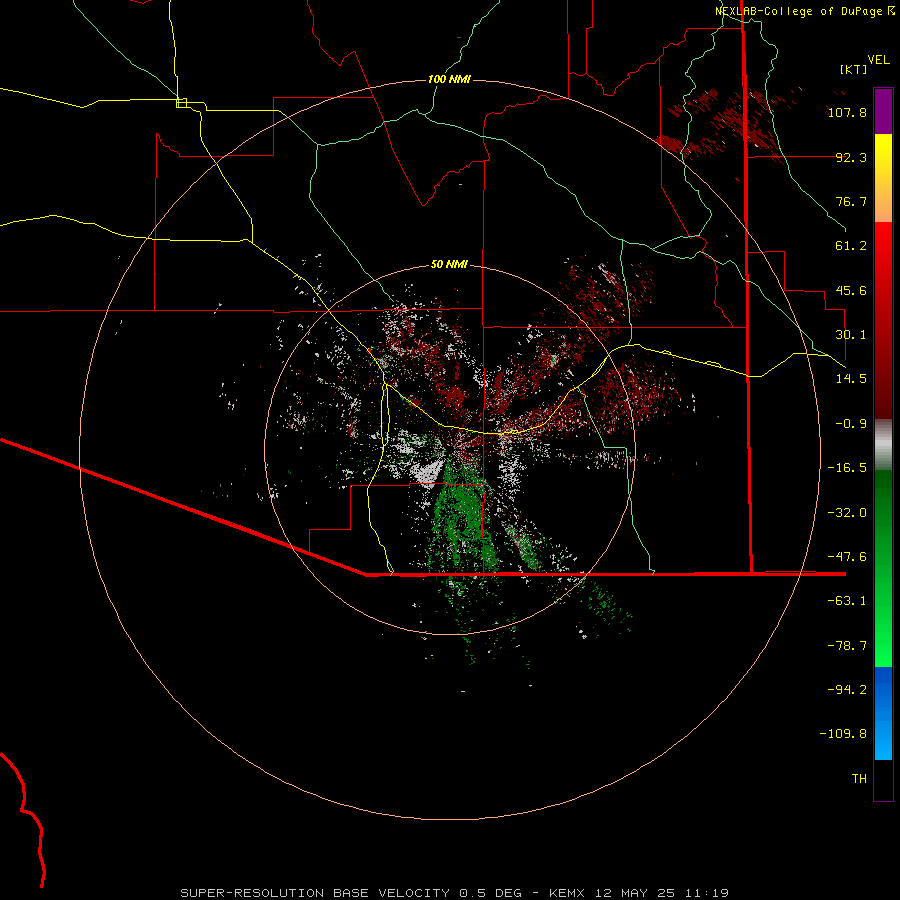Click the -63.1 scale value
Image resolution: width=900 pixels, height=900 pixels.
point(847,601)
